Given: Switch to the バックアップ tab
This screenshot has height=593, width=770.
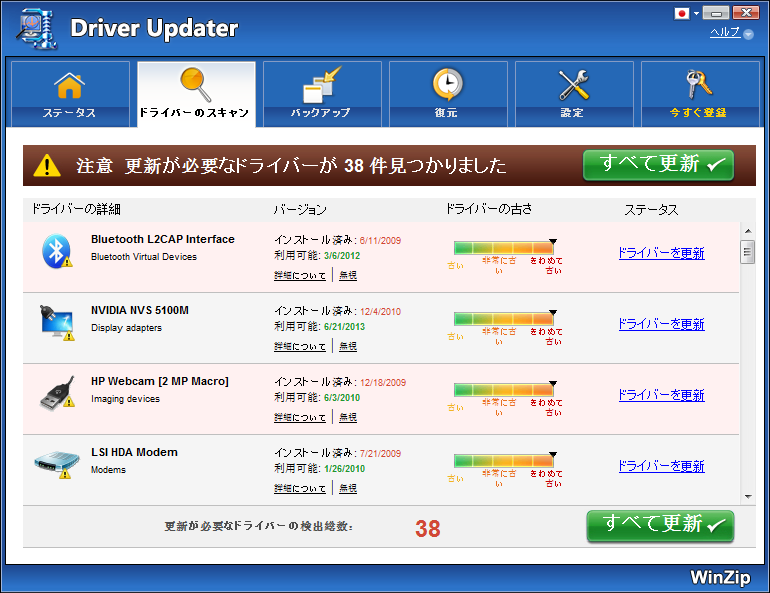Looking at the screenshot, I should [322, 94].
